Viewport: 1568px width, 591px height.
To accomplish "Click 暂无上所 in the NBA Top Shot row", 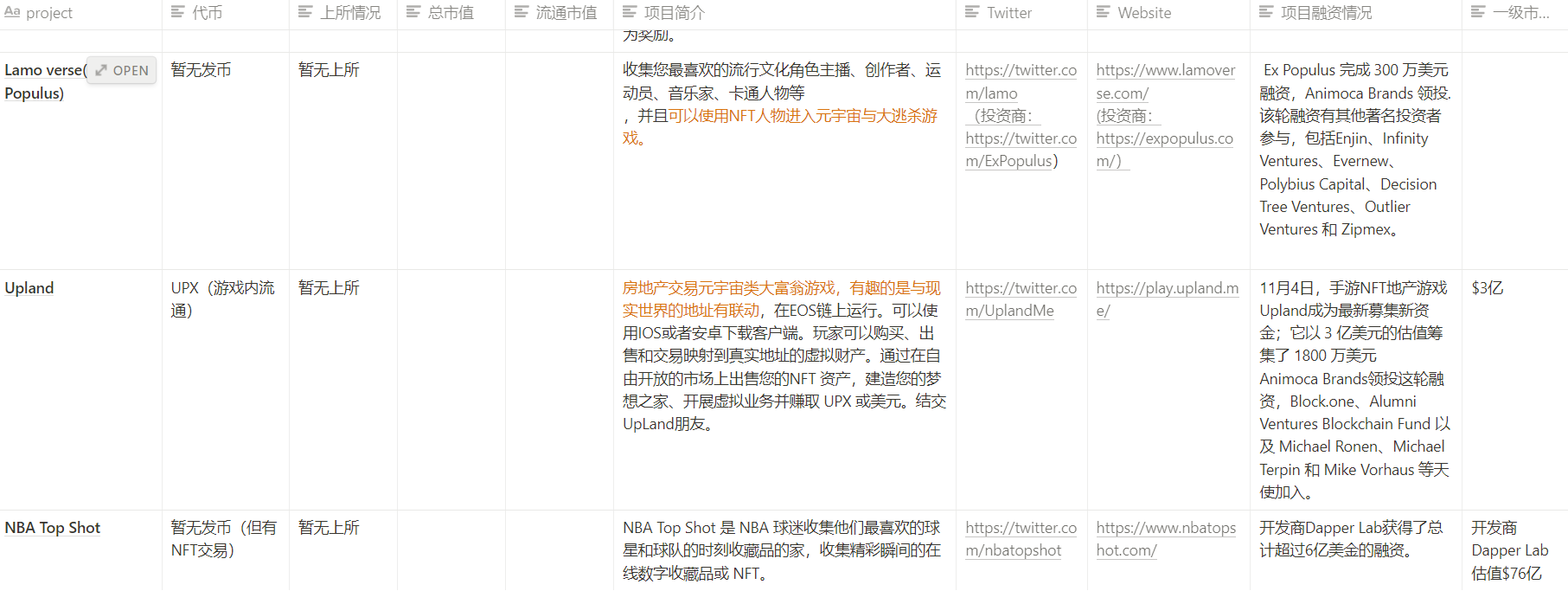I will (x=329, y=528).
